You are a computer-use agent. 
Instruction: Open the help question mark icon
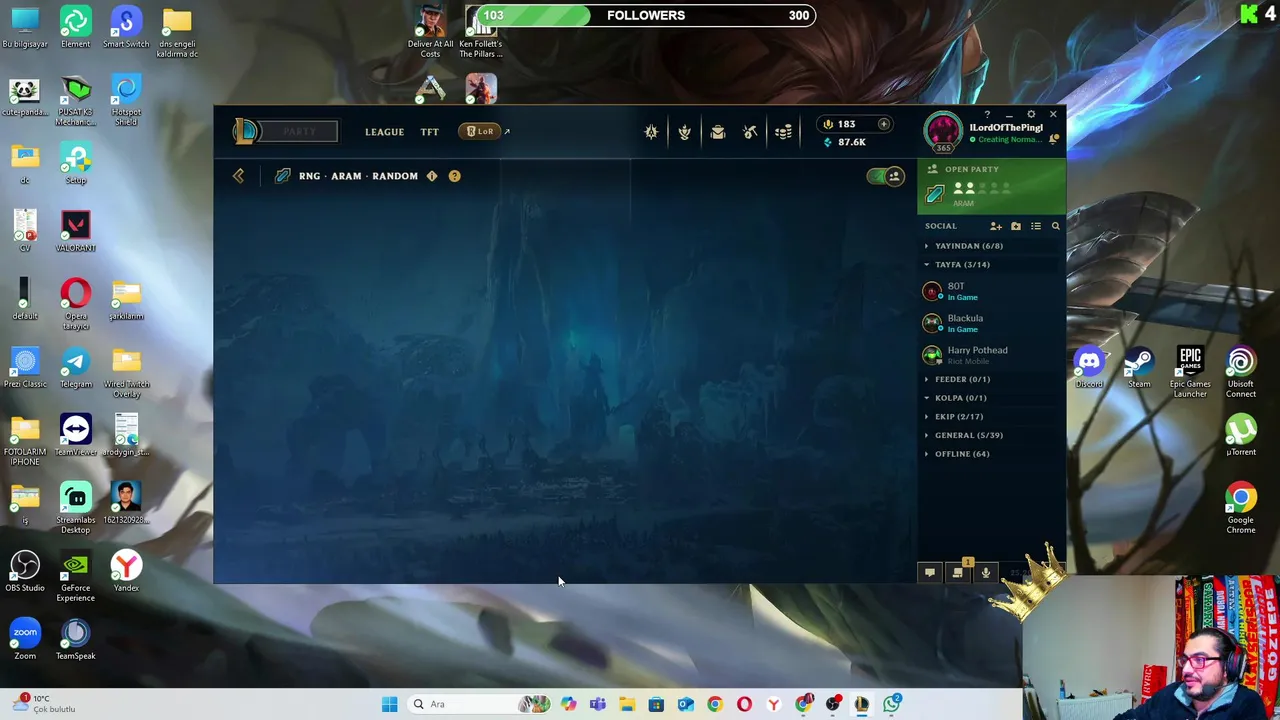coord(987,114)
